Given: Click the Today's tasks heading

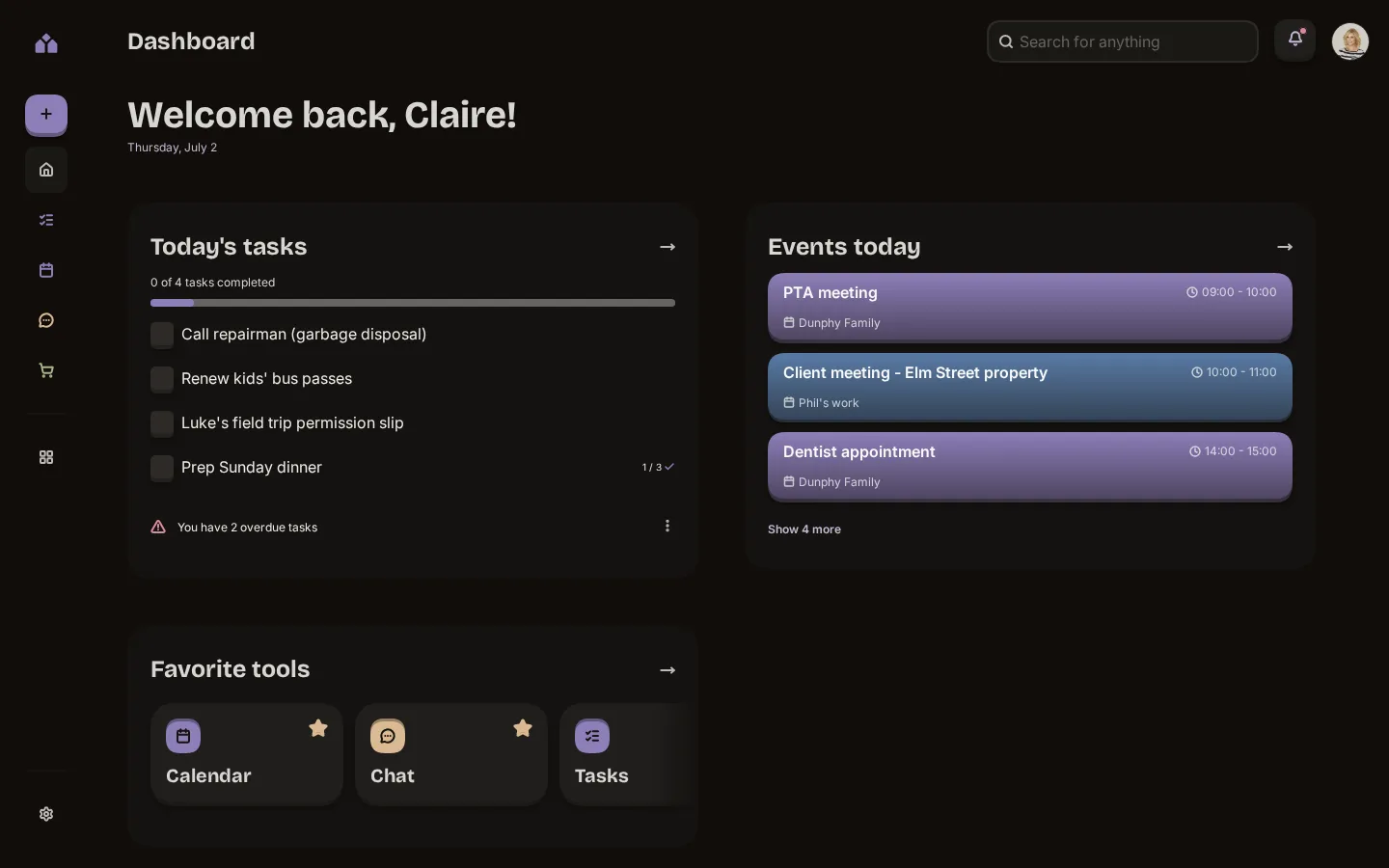Looking at the screenshot, I should pos(229,247).
